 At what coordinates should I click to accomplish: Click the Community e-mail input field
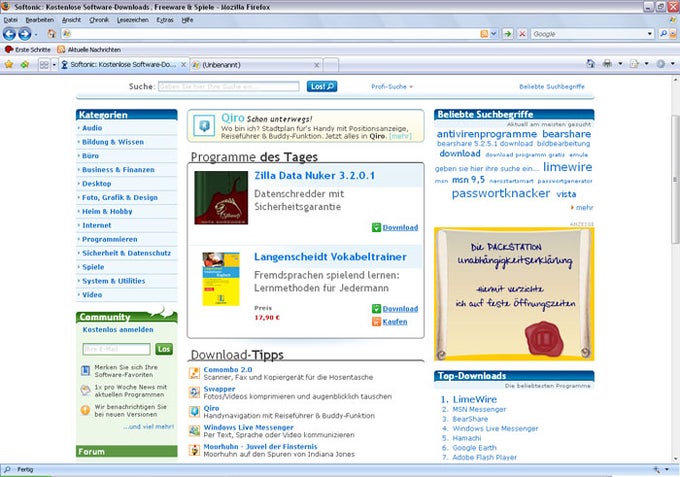(x=116, y=349)
